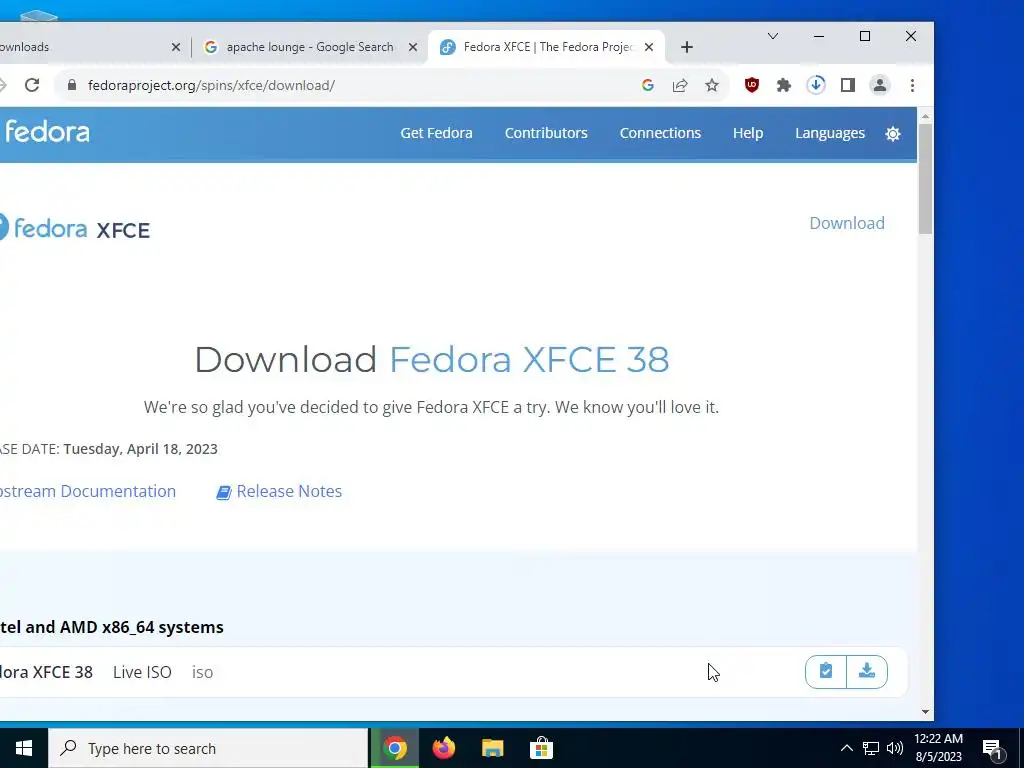This screenshot has width=1024, height=768.
Task: Show Chrome downloads icon
Action: [x=816, y=85]
